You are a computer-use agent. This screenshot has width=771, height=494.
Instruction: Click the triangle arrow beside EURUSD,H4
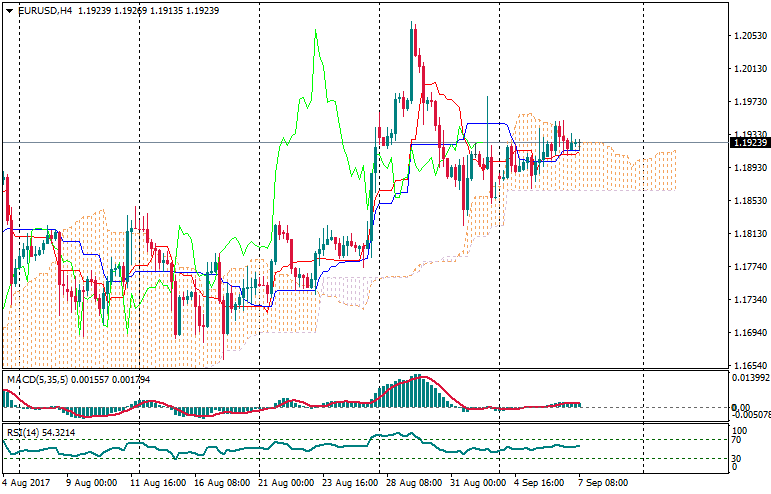(10, 11)
